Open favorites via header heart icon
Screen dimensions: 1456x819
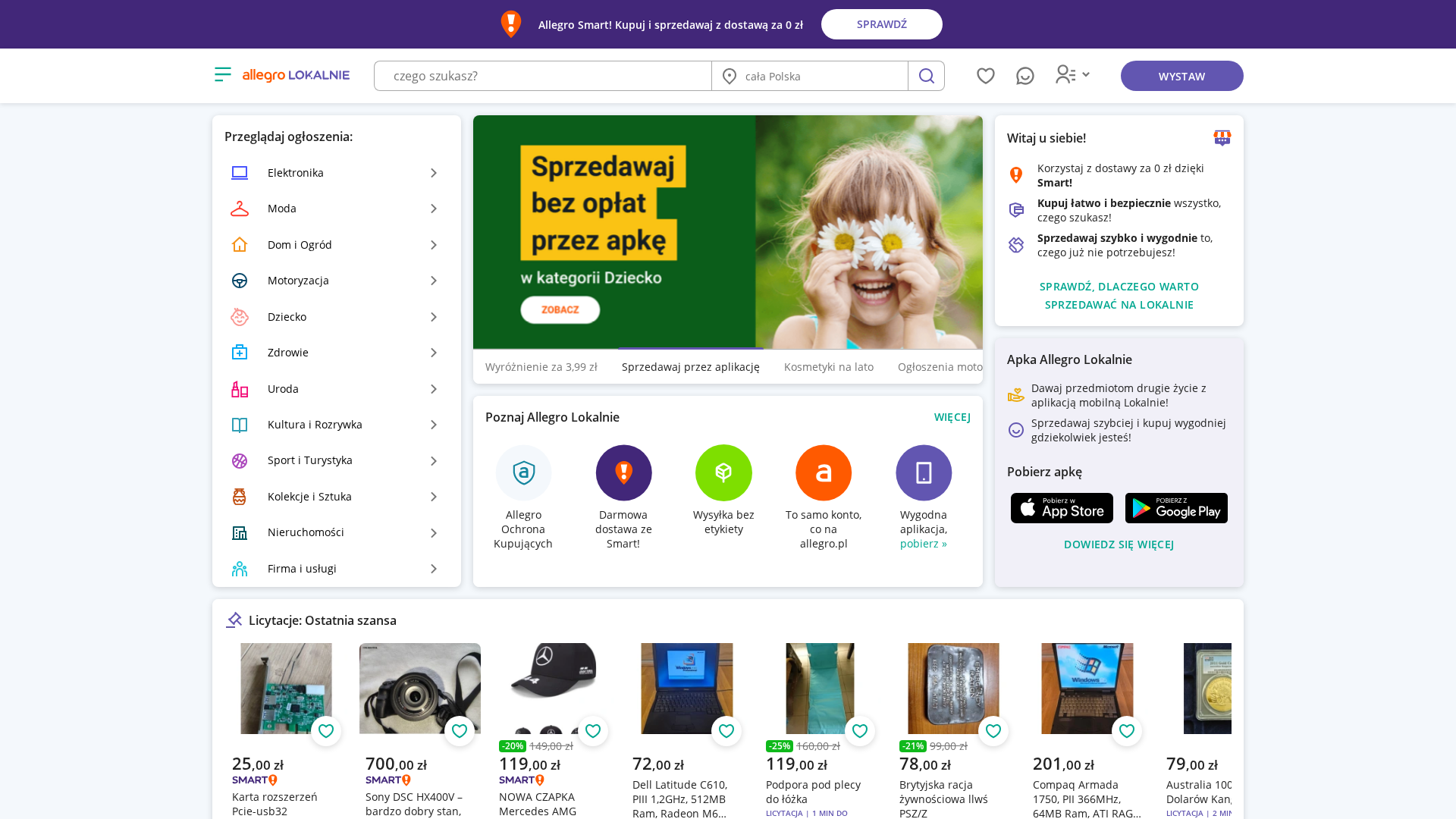[985, 76]
